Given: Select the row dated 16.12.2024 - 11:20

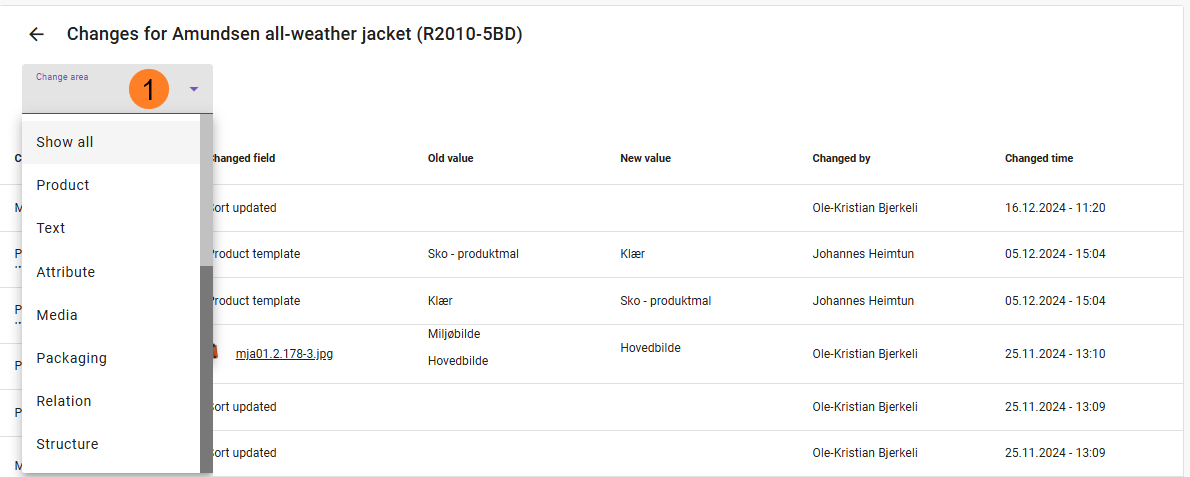Looking at the screenshot, I should (x=595, y=208).
